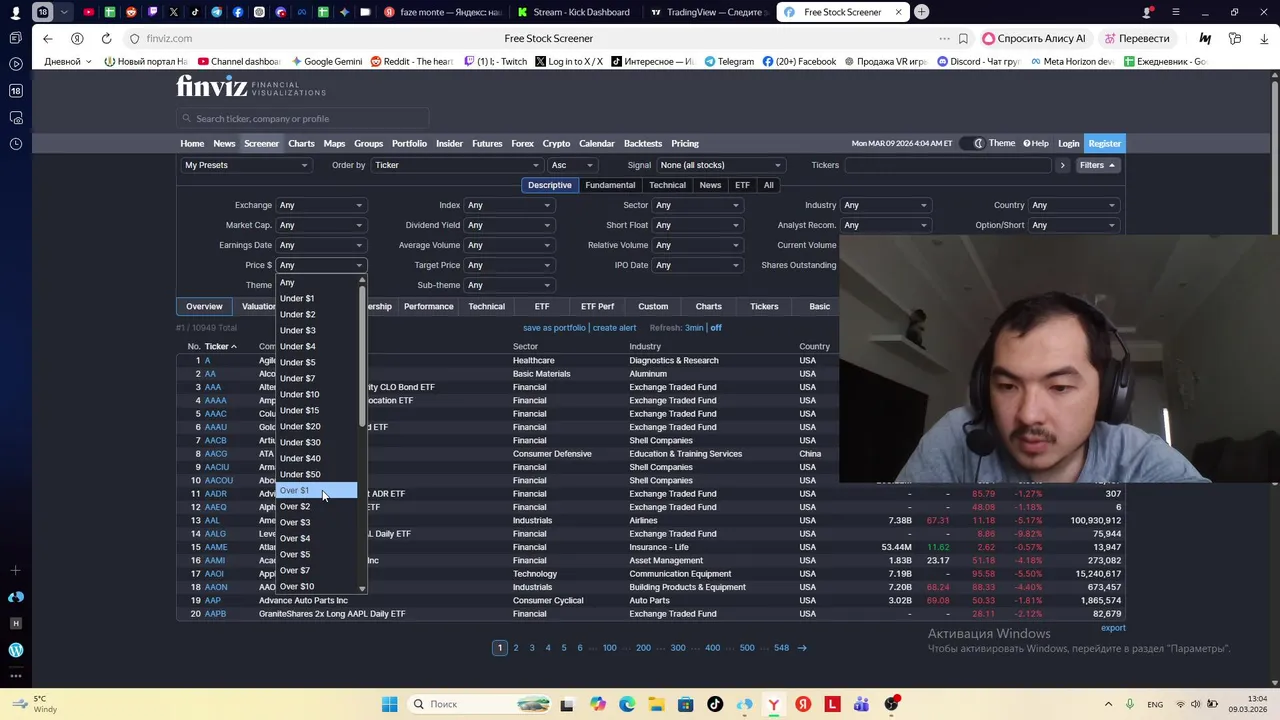Open Windows Start menu

coord(389,704)
